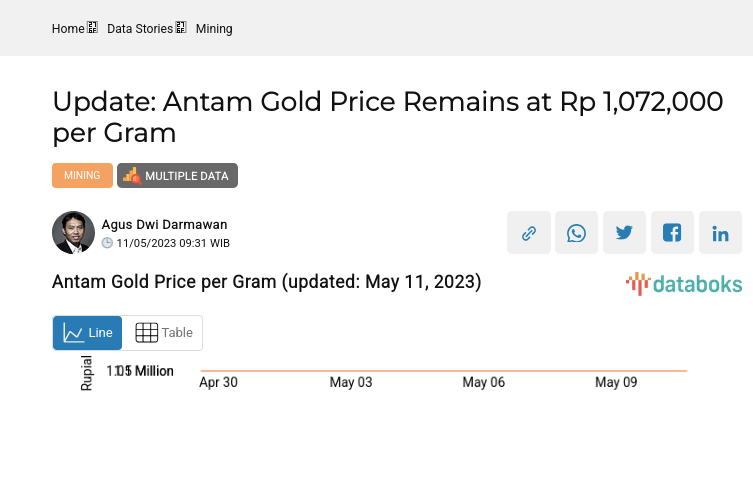Viewport: 753px width, 498px height.
Task: Open Home breadcrumb link
Action: (x=68, y=29)
